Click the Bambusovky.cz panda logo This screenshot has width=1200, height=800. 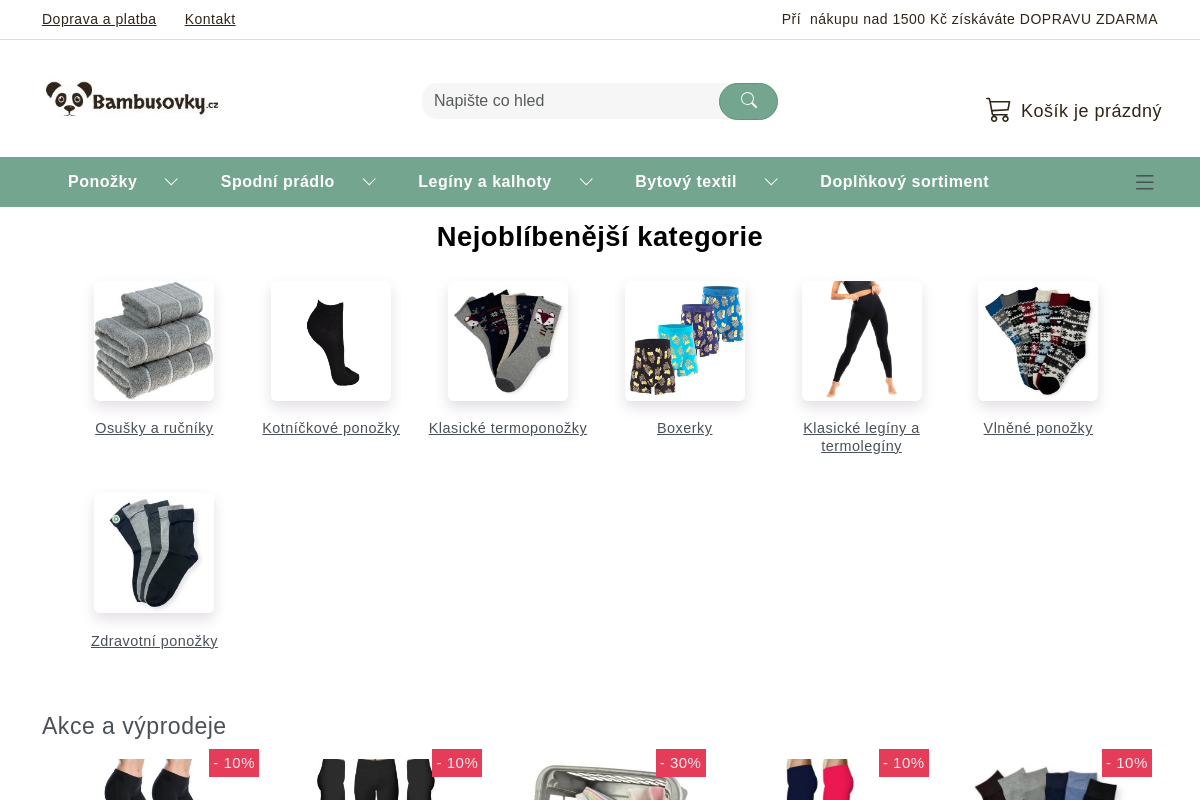[130, 98]
